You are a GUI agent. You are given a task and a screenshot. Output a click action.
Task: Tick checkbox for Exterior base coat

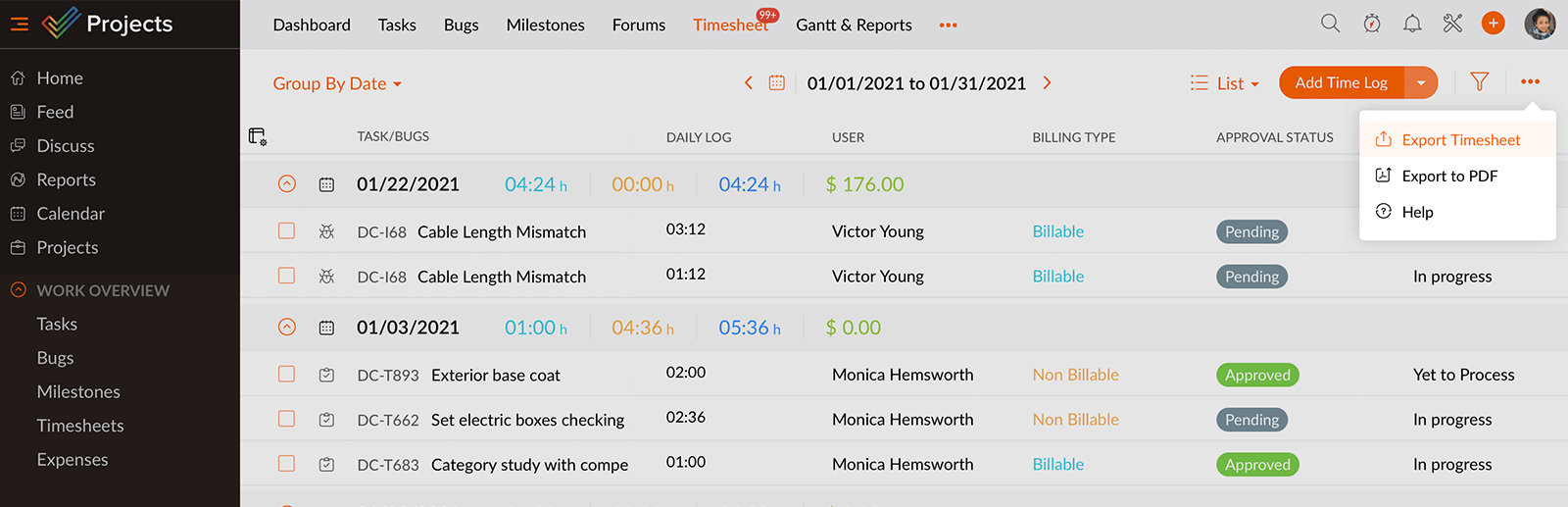(x=286, y=374)
